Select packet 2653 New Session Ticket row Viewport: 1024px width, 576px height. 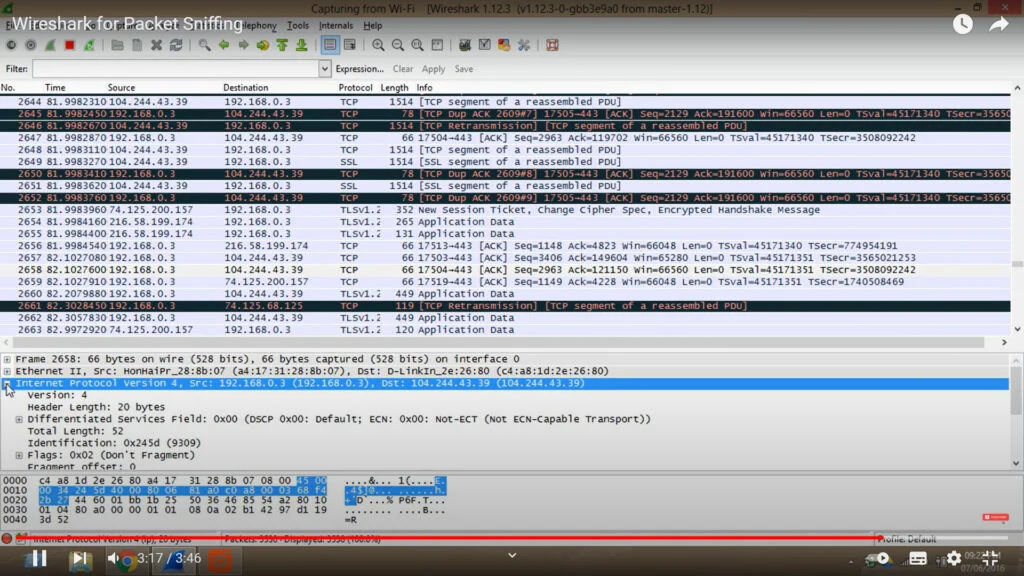(505, 210)
